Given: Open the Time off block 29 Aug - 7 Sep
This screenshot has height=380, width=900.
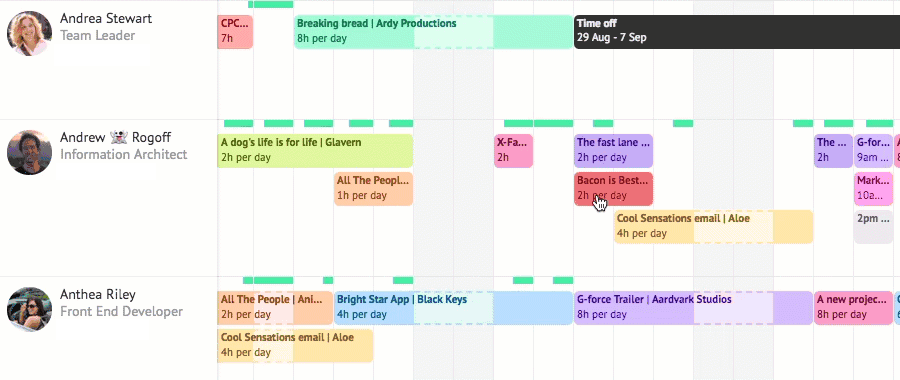Looking at the screenshot, I should (x=737, y=32).
